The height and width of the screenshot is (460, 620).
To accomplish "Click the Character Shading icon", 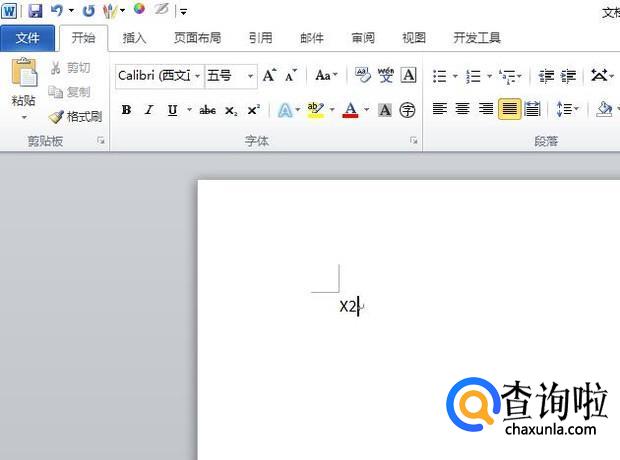I will [x=385, y=110].
